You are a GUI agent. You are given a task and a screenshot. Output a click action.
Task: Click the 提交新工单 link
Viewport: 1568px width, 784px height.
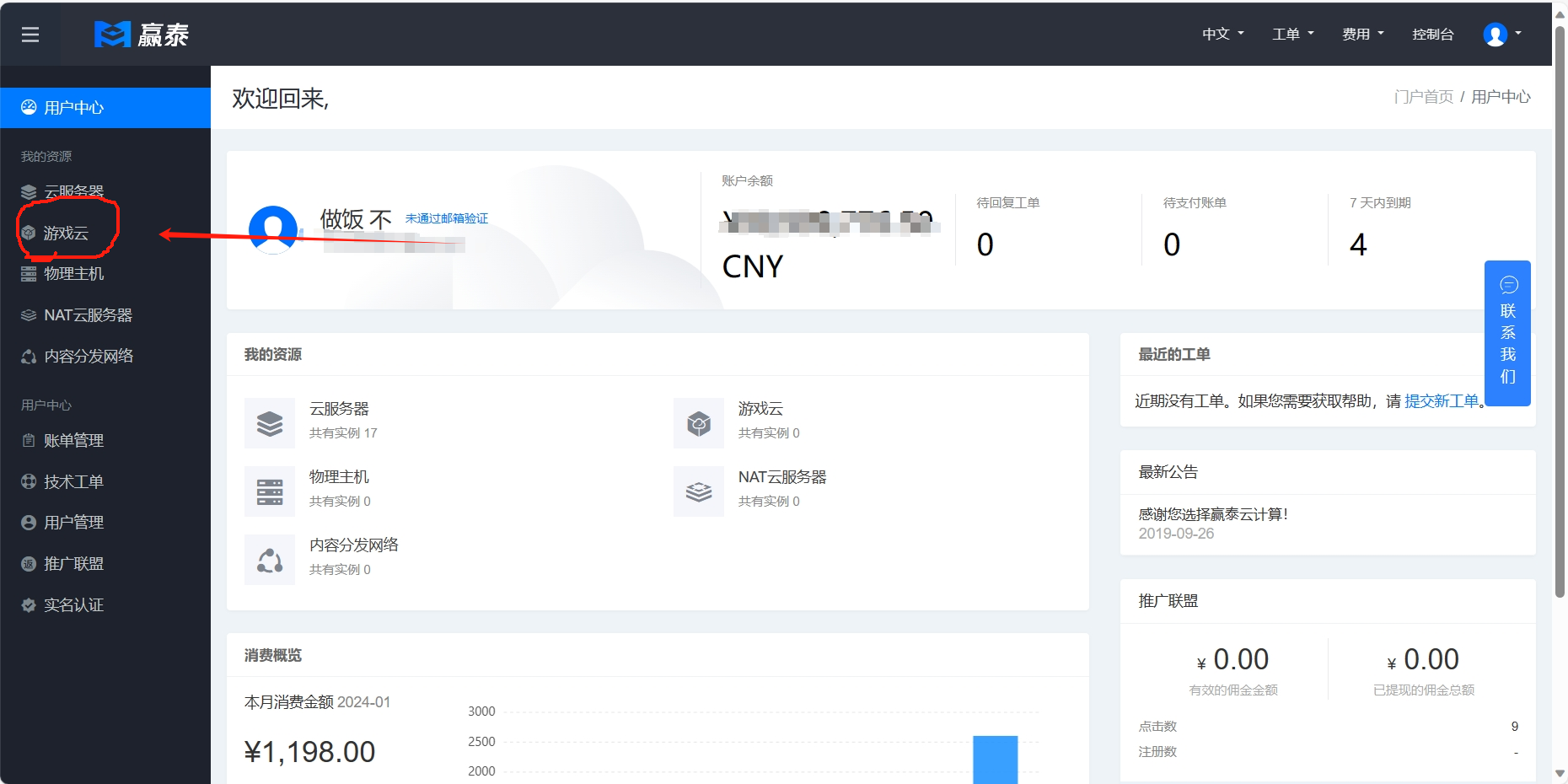tap(1442, 401)
